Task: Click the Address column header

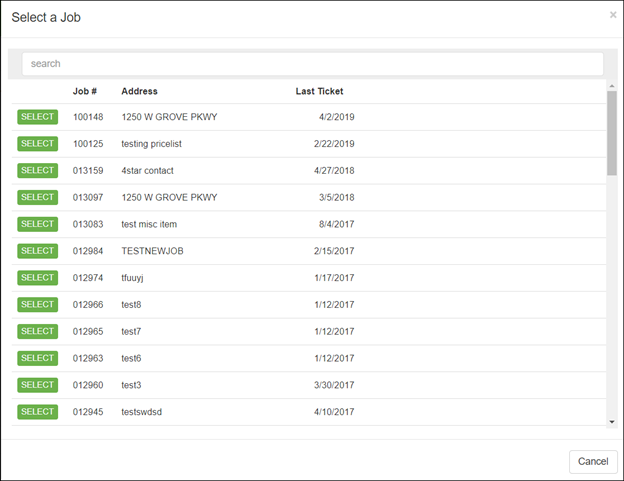Action: [x=139, y=91]
